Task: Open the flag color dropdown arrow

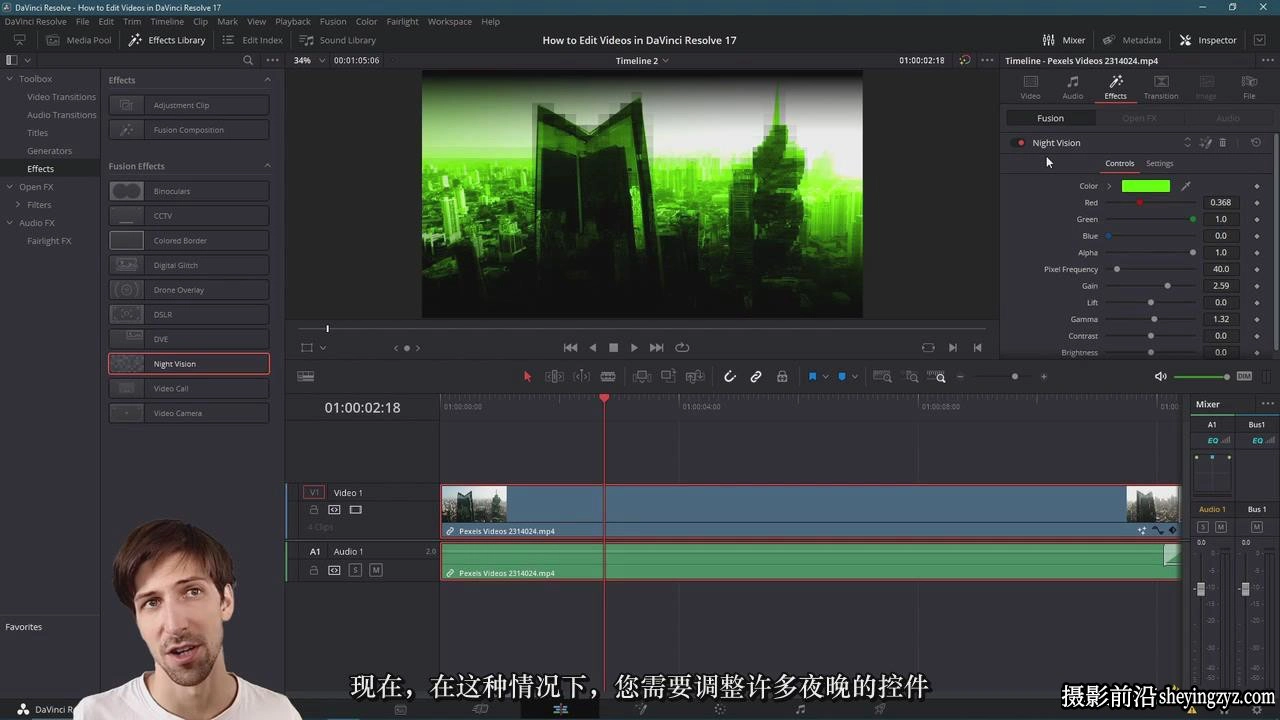Action: [x=824, y=377]
